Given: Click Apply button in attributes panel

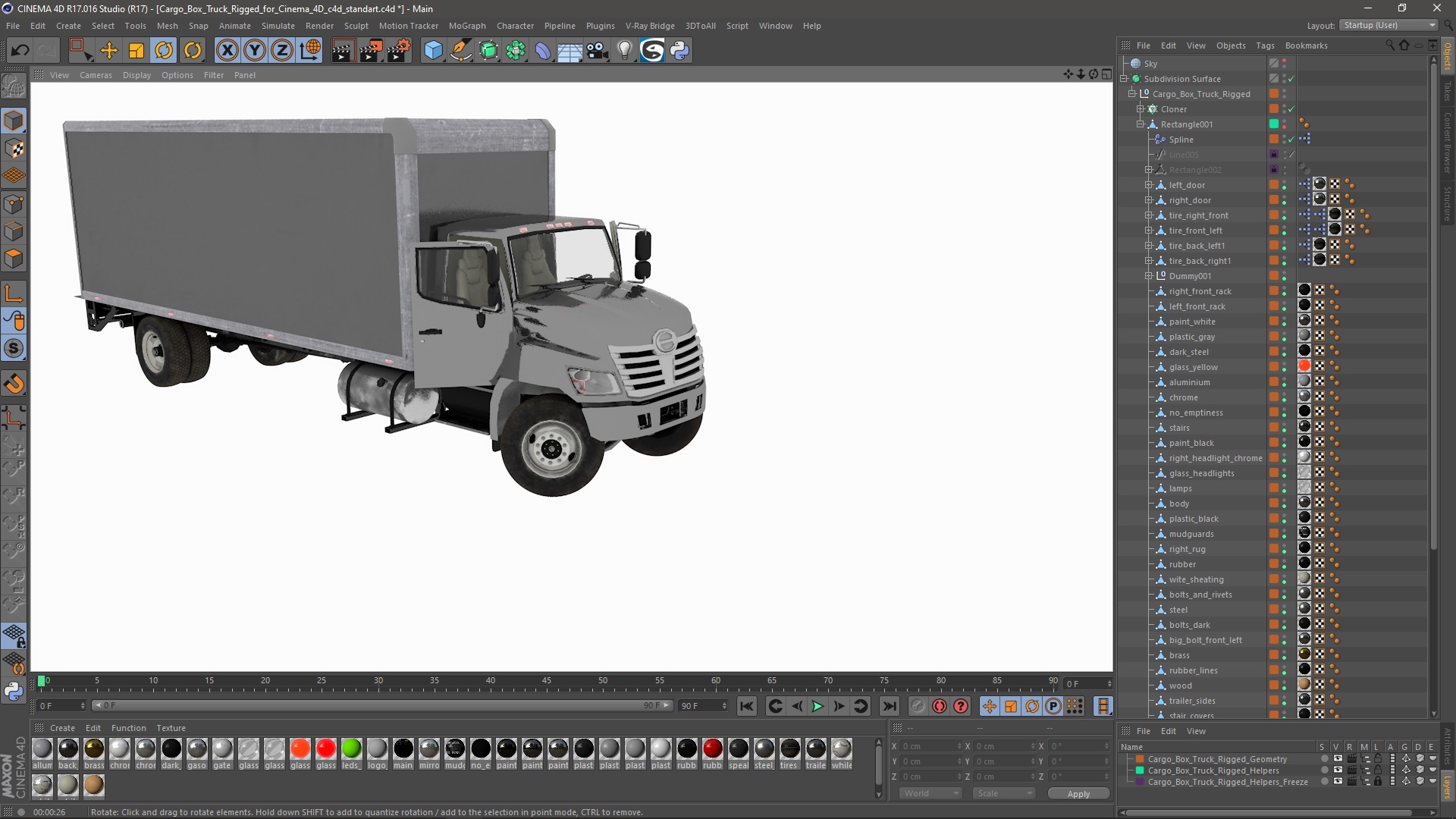Looking at the screenshot, I should (x=1079, y=793).
